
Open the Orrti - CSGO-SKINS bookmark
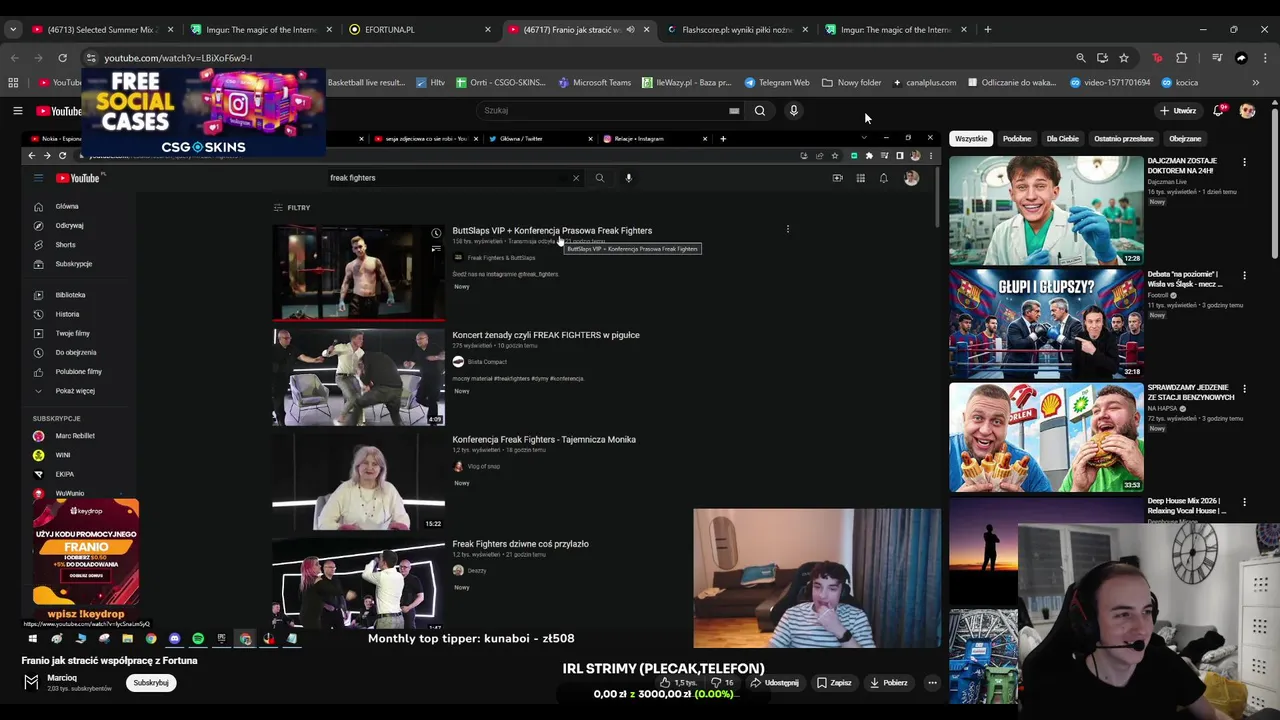[x=501, y=83]
